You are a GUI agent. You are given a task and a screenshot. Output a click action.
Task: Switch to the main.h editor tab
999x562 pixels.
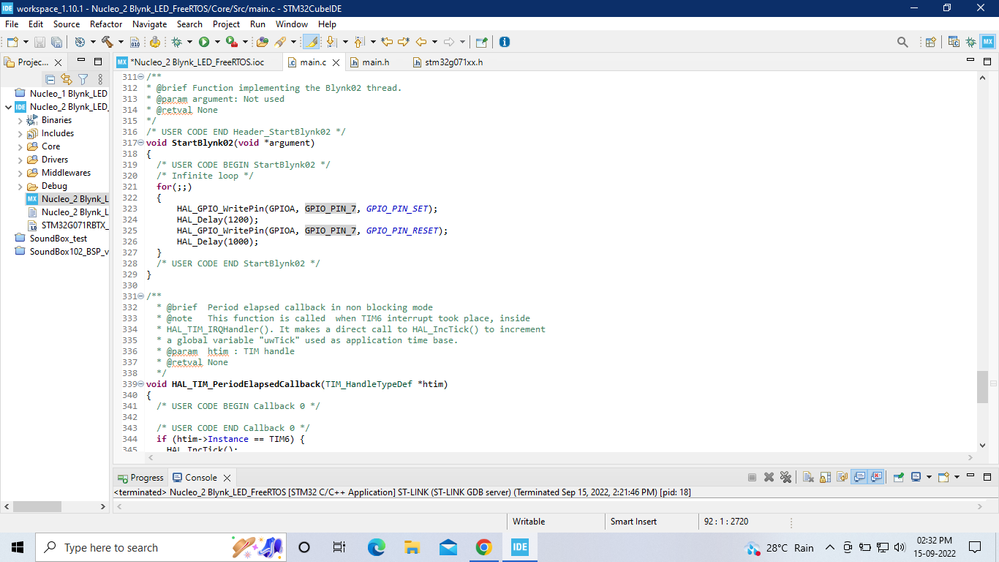click(x=375, y=62)
